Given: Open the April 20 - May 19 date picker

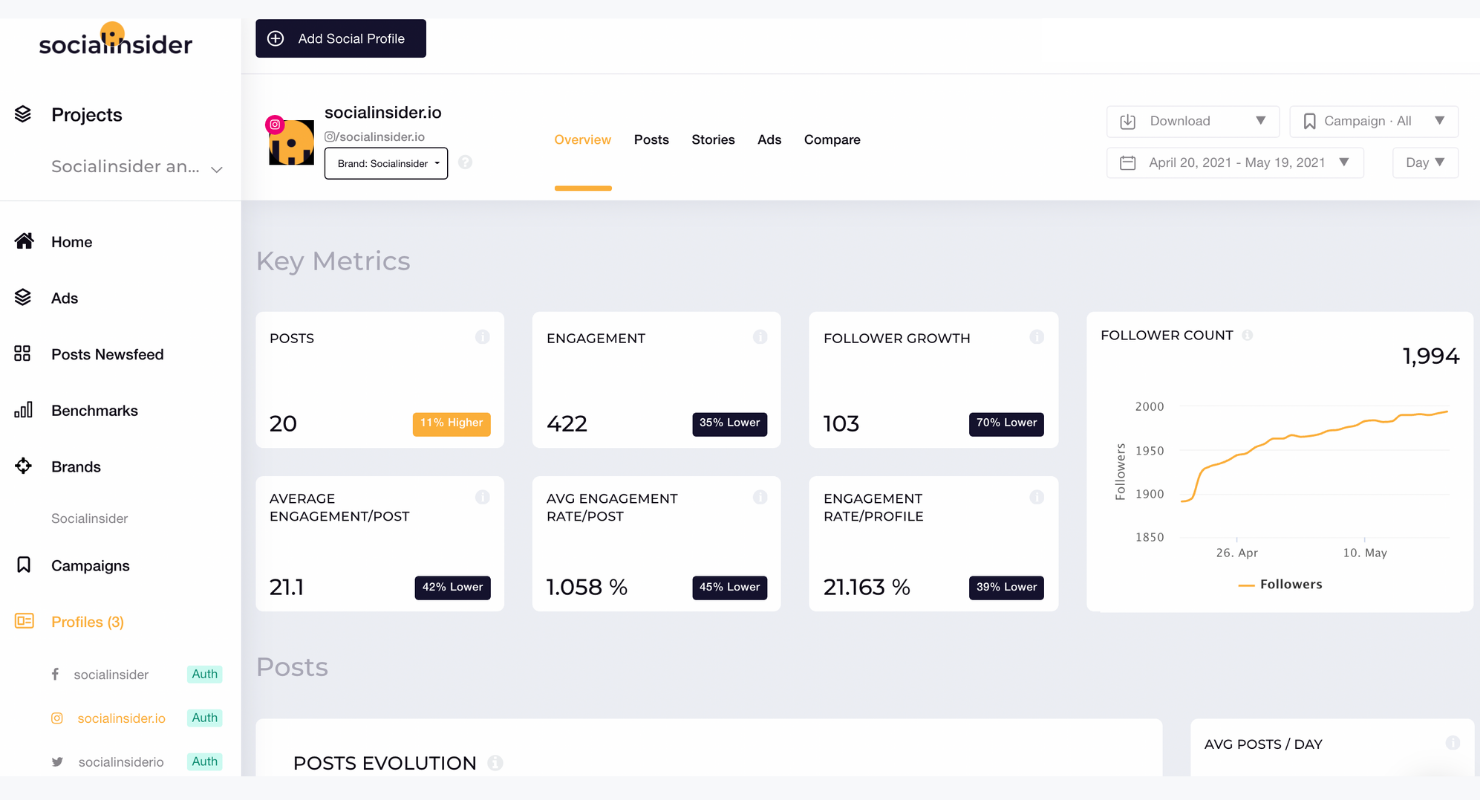Looking at the screenshot, I should pyautogui.click(x=1235, y=162).
